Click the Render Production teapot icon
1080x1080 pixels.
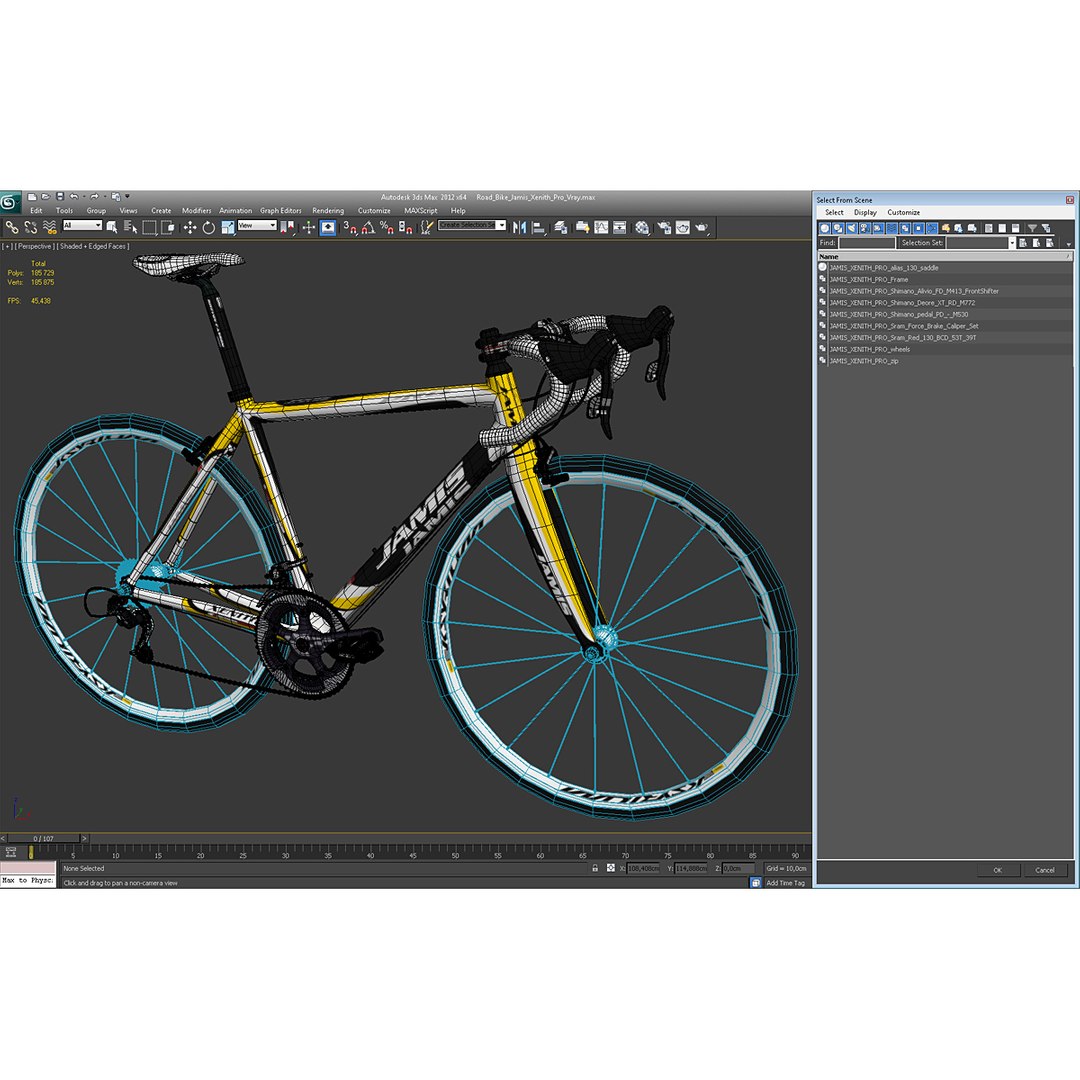tap(702, 227)
